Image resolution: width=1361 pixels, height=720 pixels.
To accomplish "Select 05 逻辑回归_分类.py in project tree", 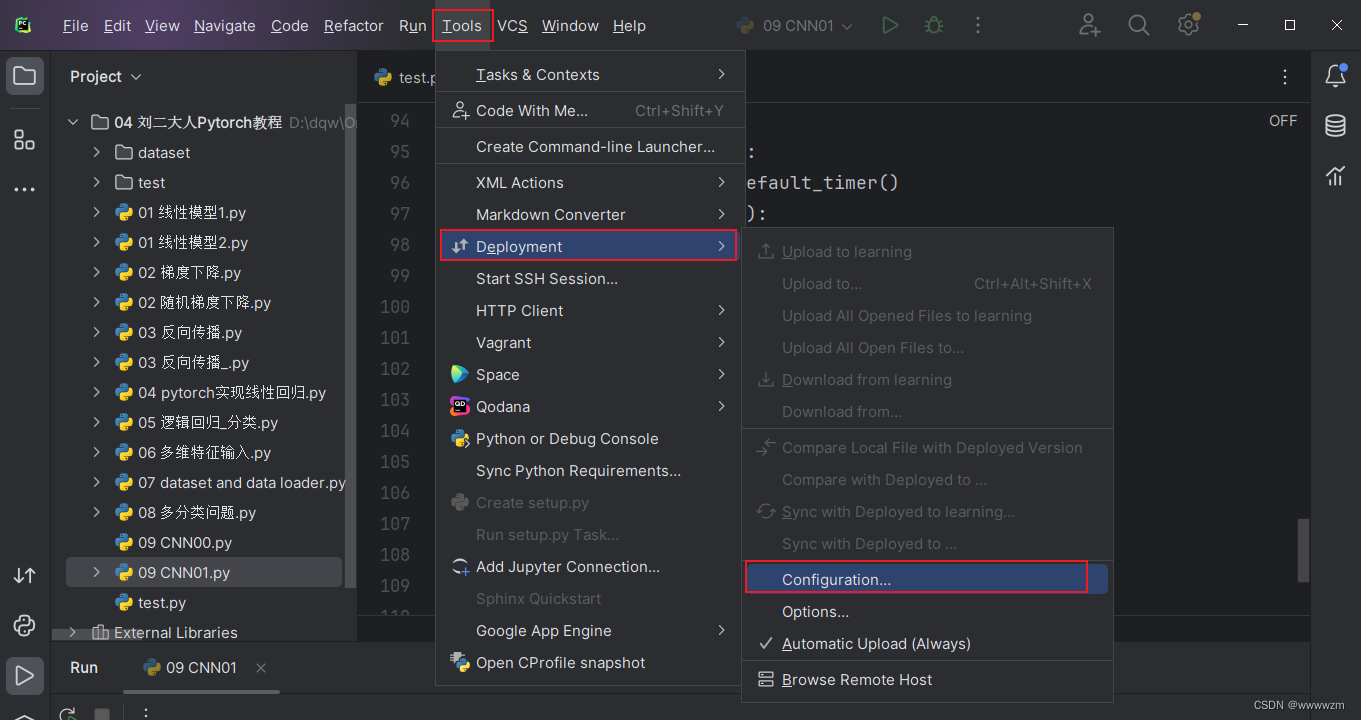I will [208, 423].
